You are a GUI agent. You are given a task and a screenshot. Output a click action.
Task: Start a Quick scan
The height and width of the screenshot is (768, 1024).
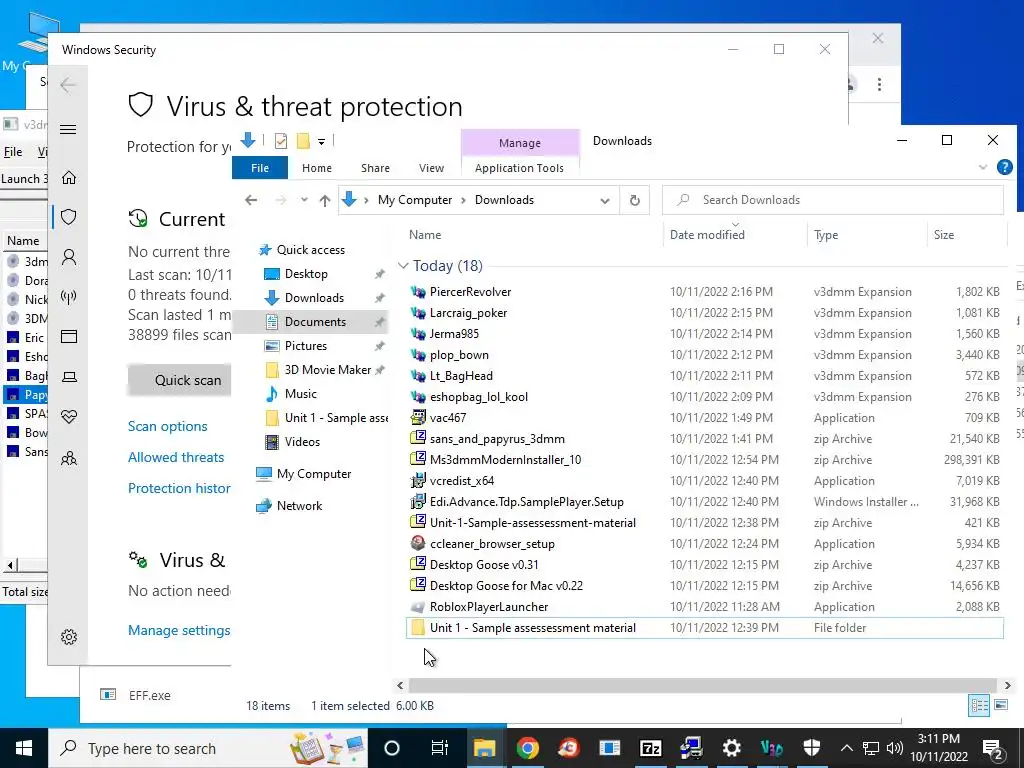pos(181,380)
